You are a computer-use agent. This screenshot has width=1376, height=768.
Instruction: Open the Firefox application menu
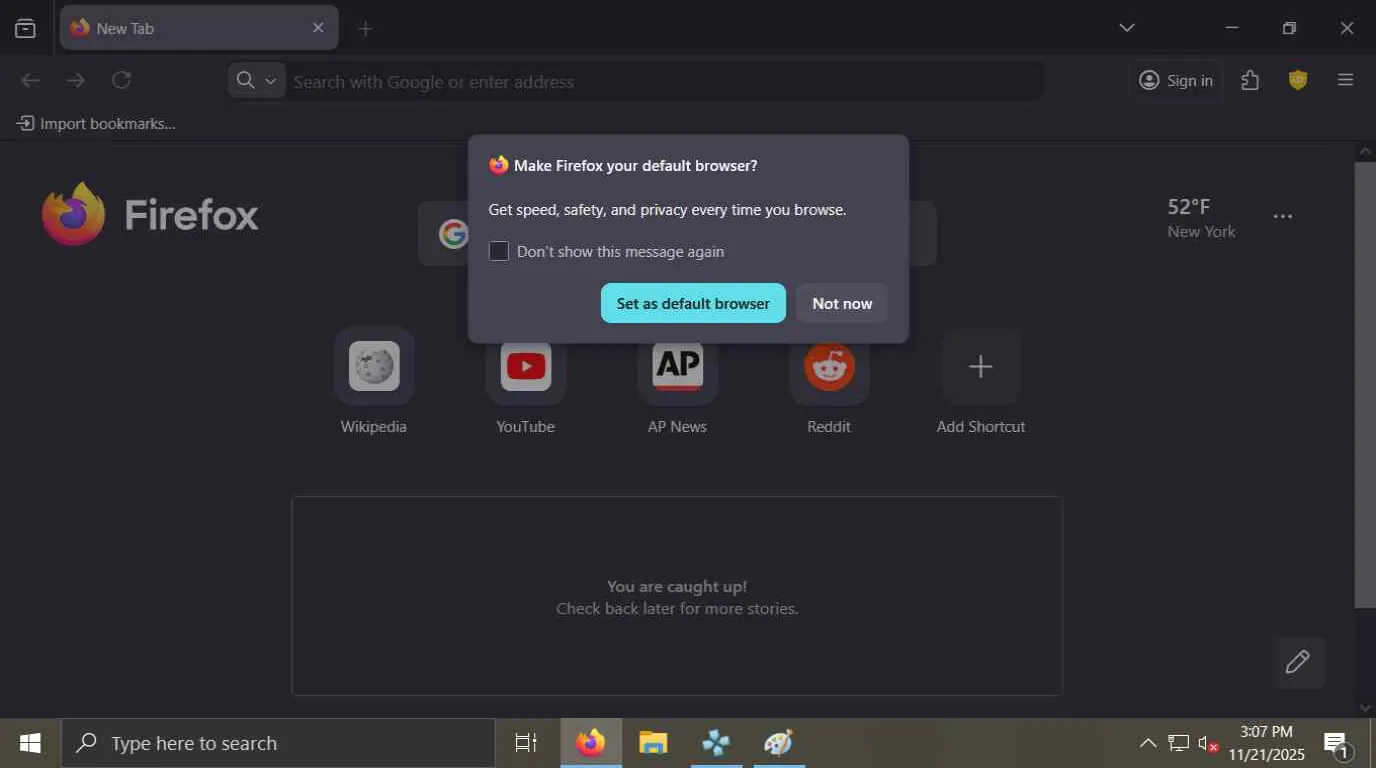point(1345,80)
